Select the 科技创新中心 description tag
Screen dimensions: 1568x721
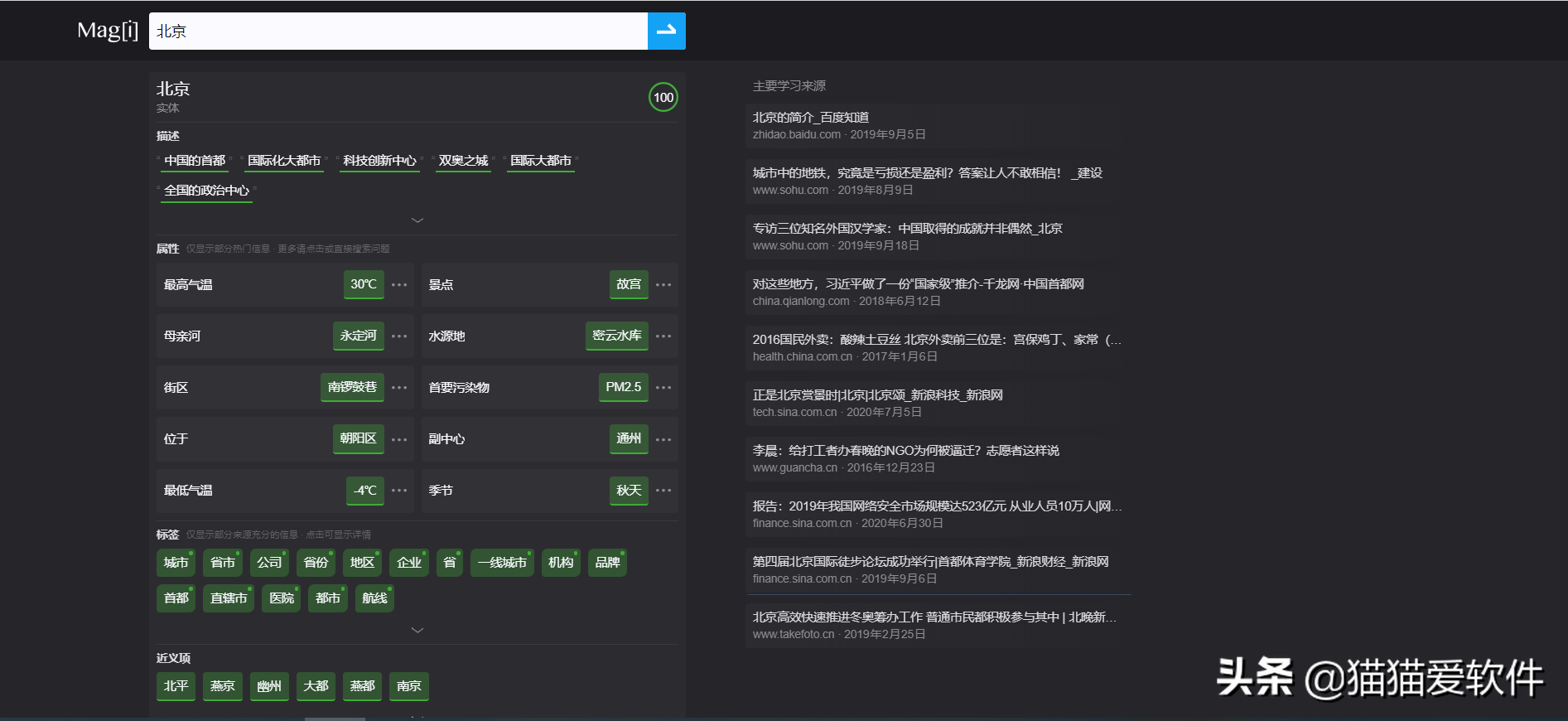379,161
